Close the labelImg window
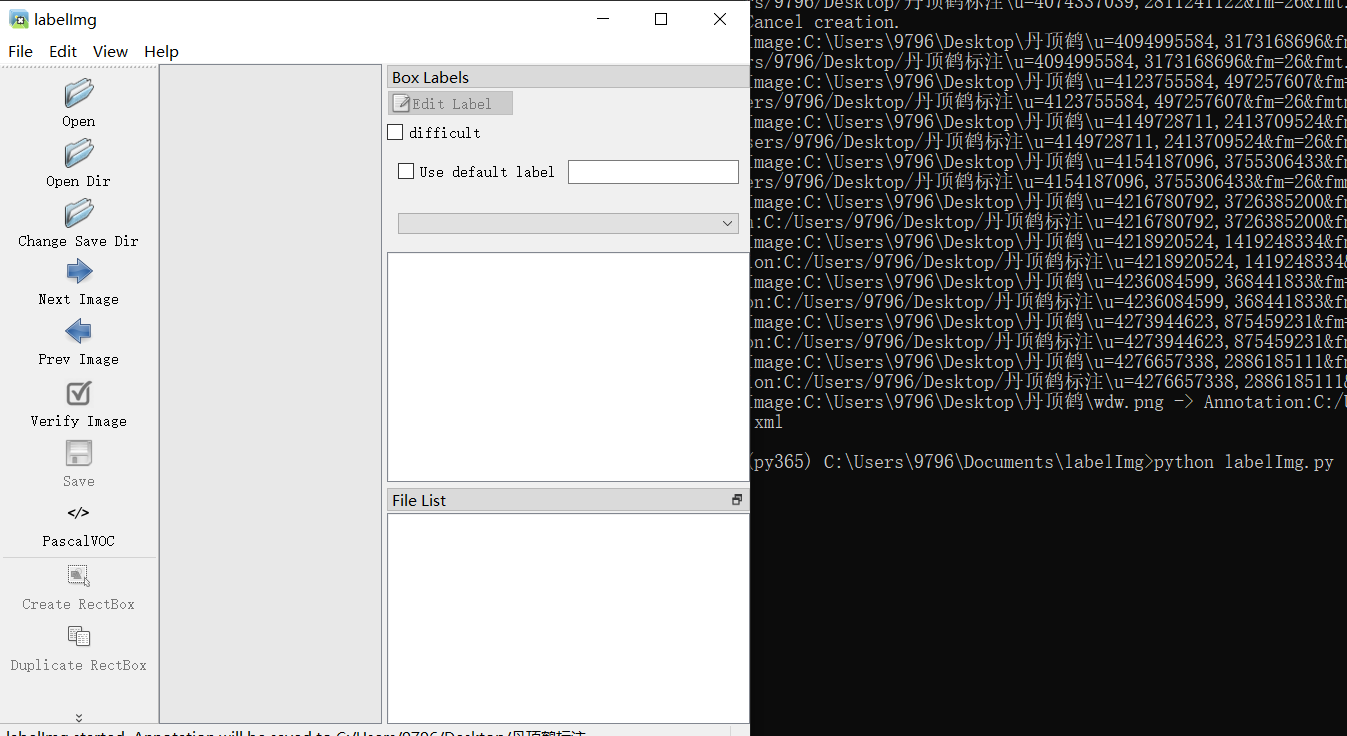The height and width of the screenshot is (736, 1347). (720, 19)
